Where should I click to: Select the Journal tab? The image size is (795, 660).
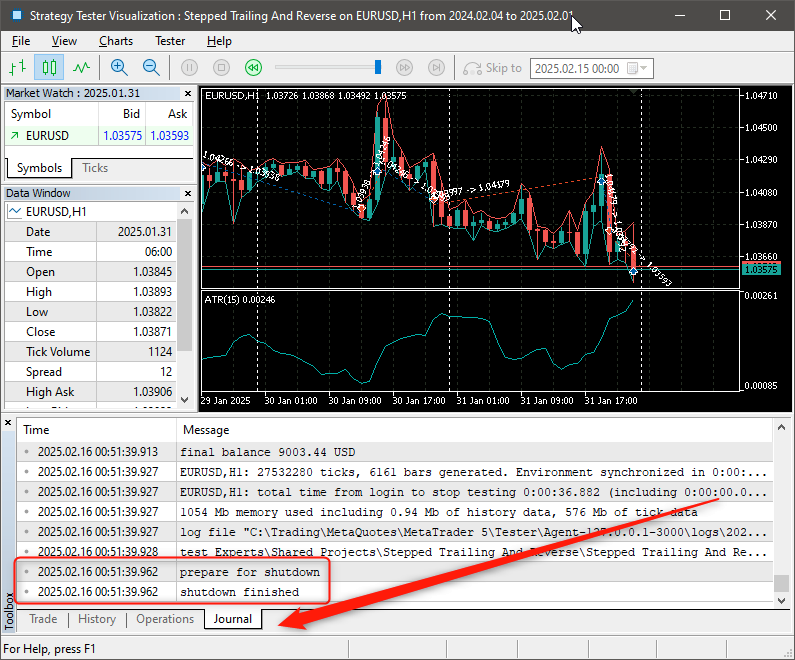pyautogui.click(x=233, y=619)
